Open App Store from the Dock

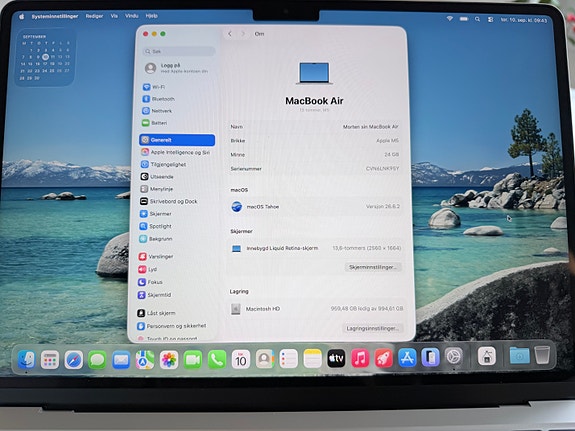[407, 358]
